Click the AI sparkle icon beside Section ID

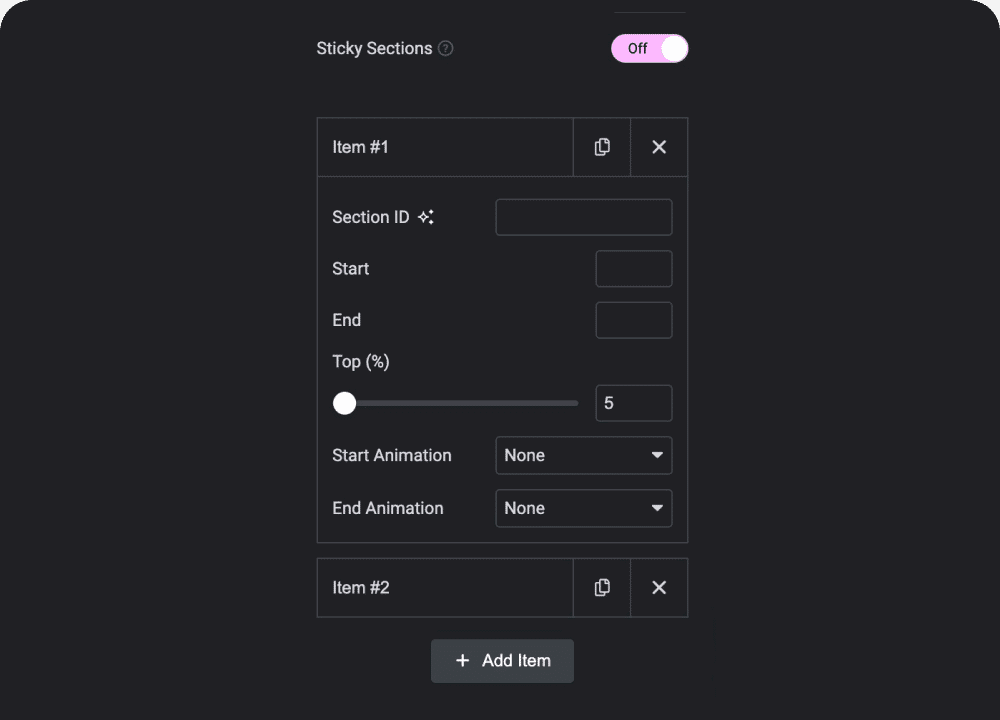click(426, 217)
